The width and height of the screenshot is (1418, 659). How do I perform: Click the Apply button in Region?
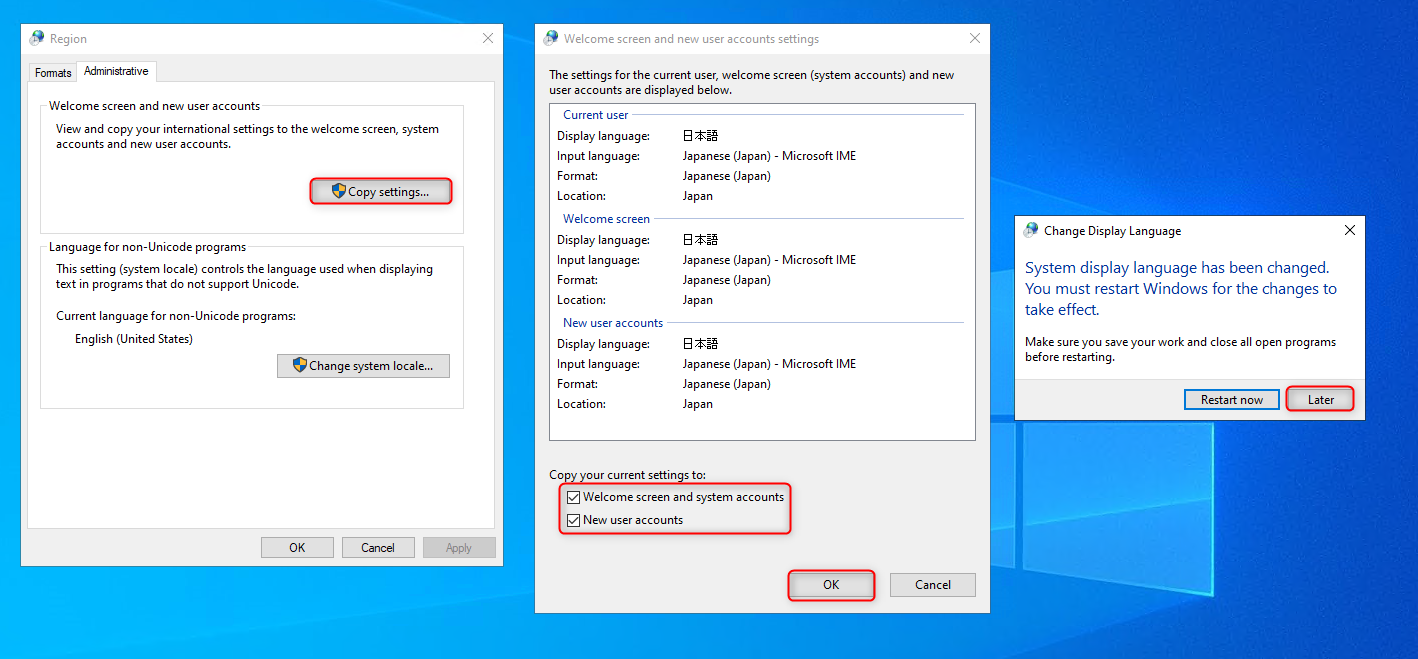pos(459,548)
